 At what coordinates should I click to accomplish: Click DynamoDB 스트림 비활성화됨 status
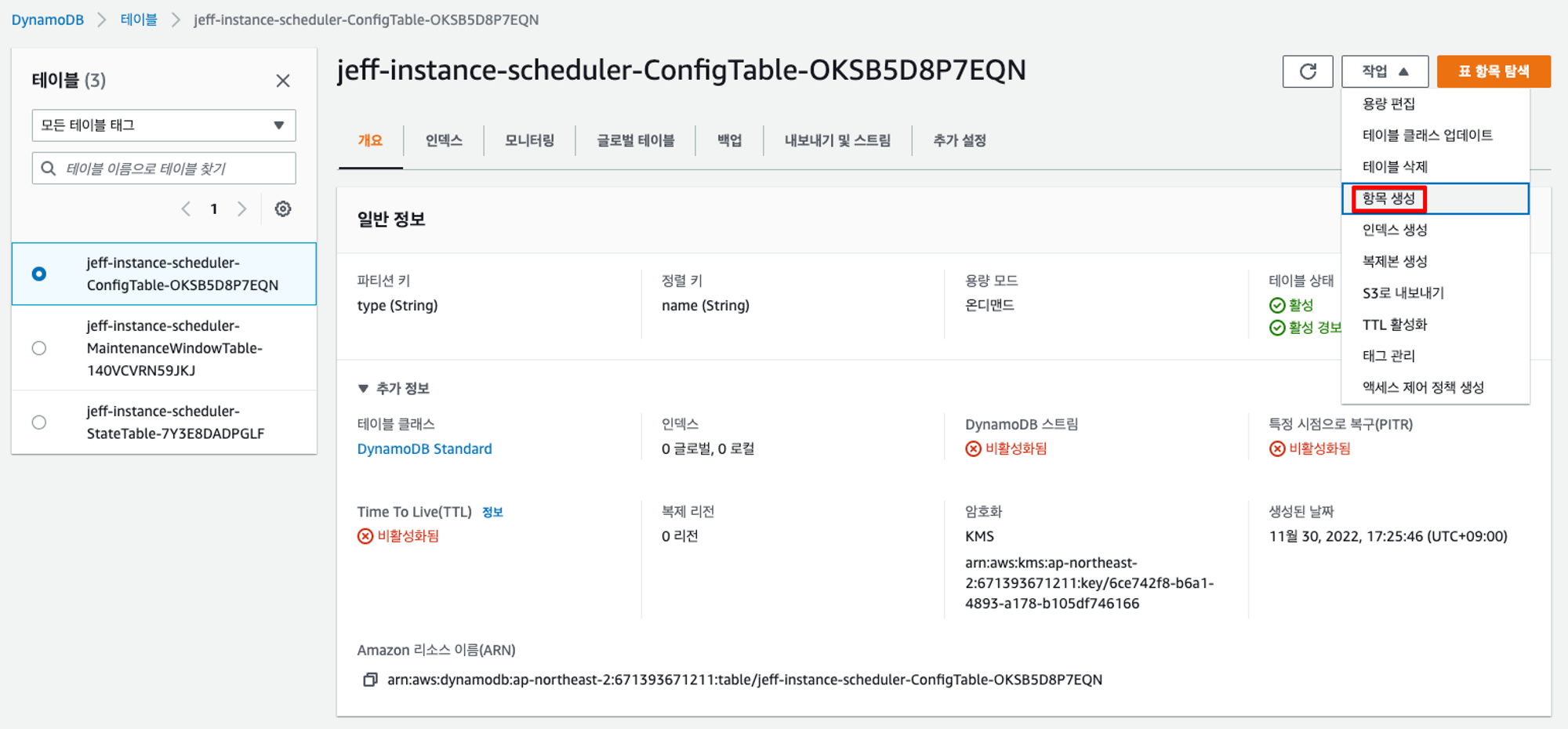pos(1015,448)
